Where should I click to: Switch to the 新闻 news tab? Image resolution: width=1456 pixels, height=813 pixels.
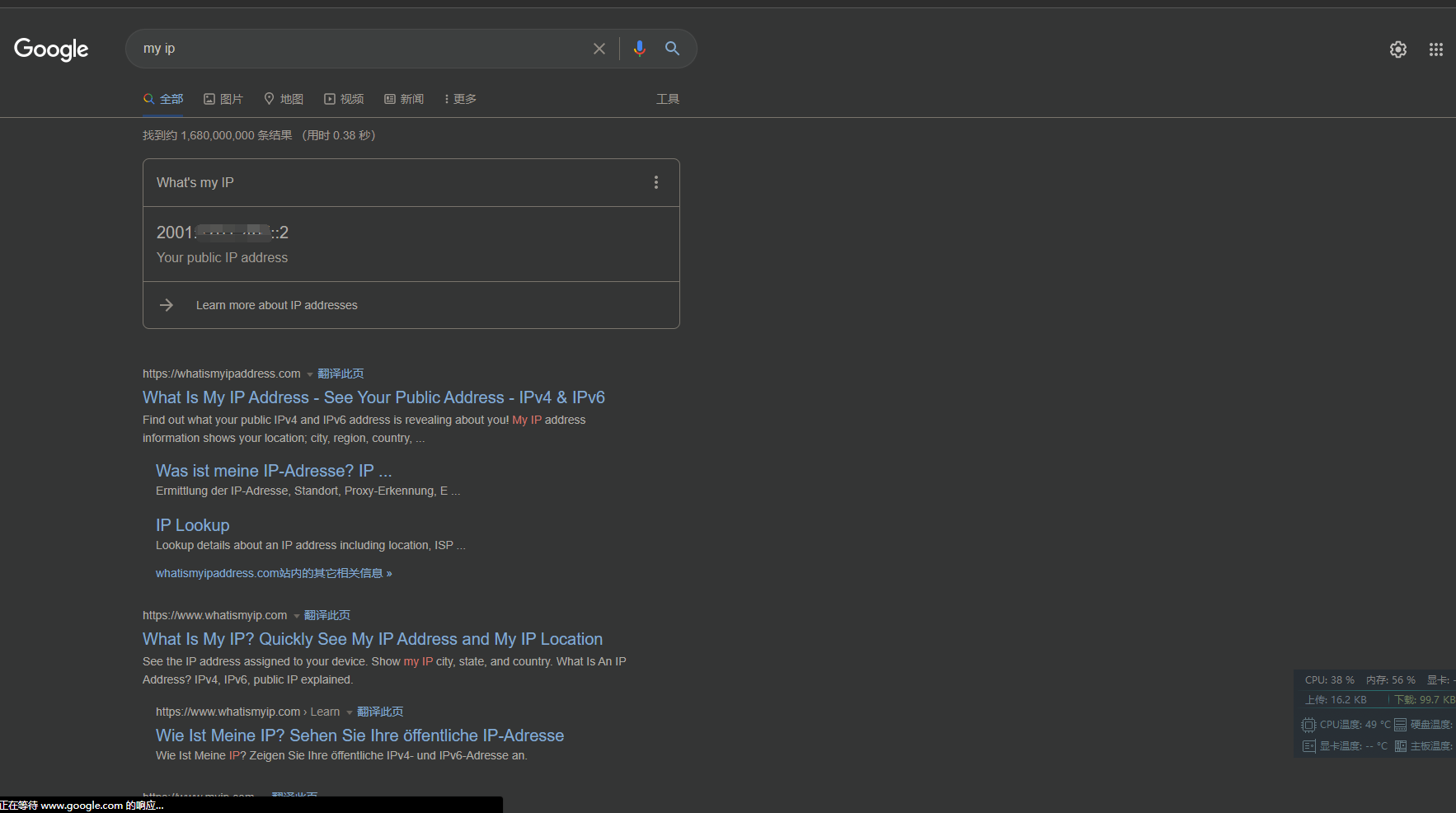coord(404,99)
